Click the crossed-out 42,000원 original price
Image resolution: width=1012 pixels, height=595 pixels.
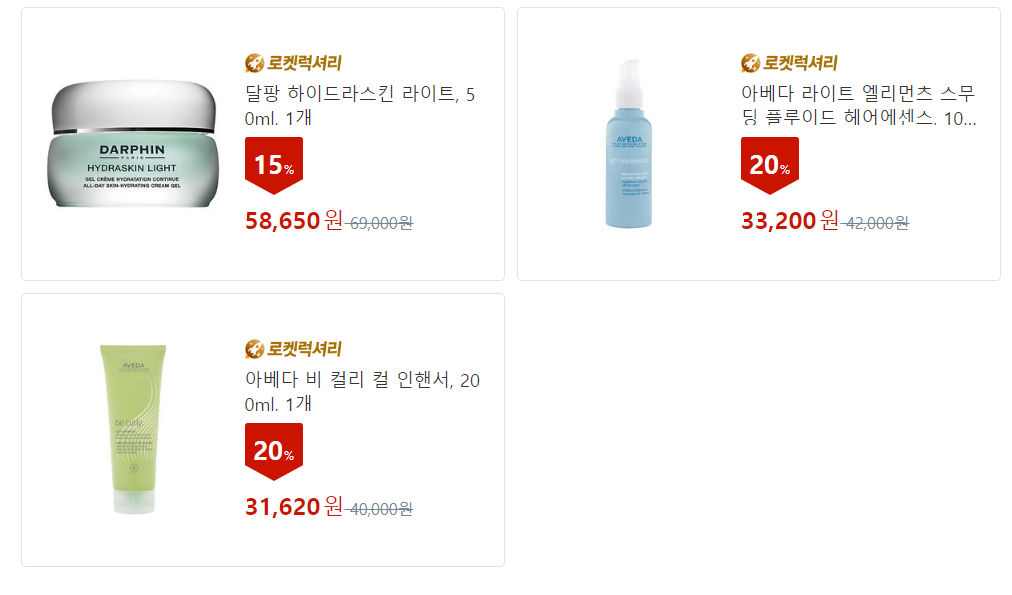[876, 223]
